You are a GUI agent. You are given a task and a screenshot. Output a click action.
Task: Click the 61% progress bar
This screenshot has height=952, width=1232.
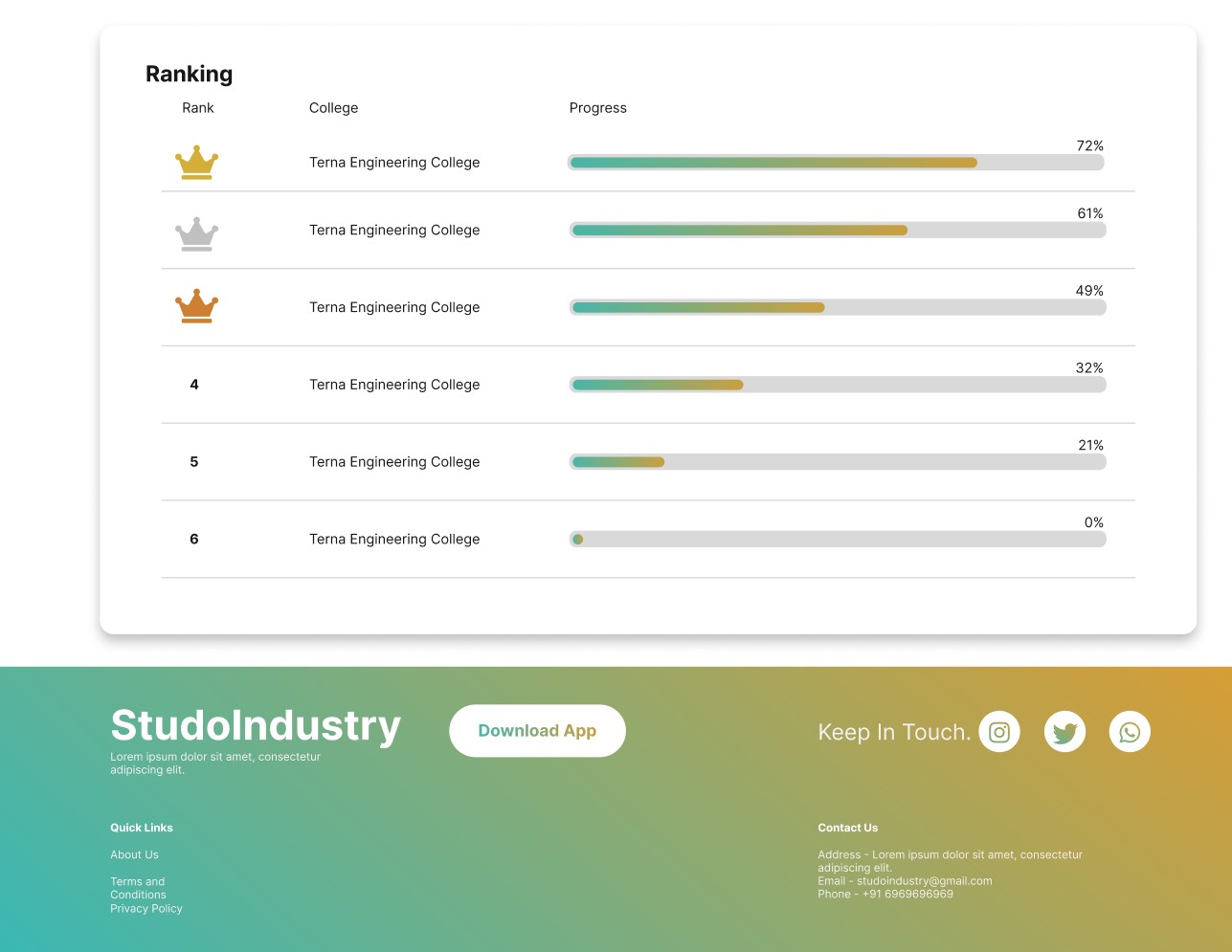click(838, 231)
